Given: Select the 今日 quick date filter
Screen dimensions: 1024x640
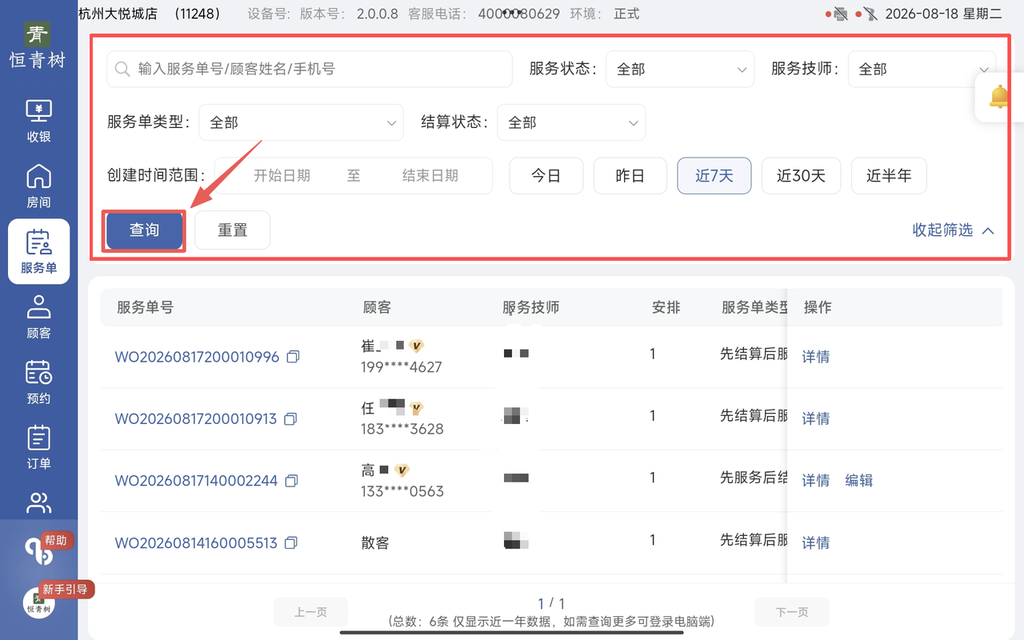Looking at the screenshot, I should pos(546,176).
